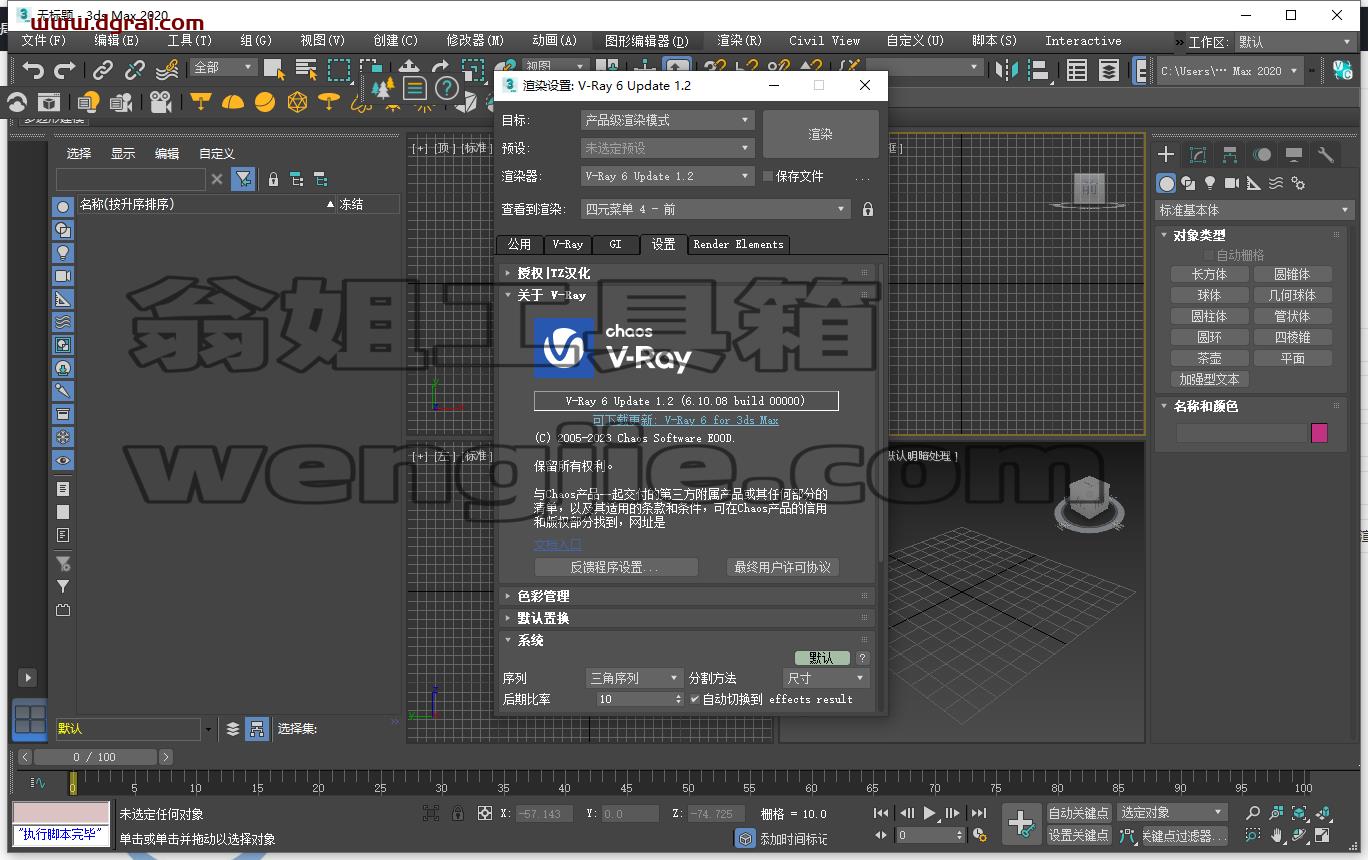Click the Unlink Selection broken chain icon
Image resolution: width=1368 pixels, height=860 pixels.
(x=135, y=70)
